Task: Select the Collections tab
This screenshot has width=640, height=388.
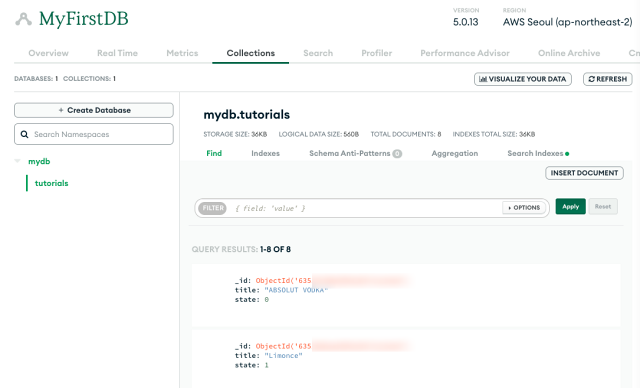Action: (251, 53)
